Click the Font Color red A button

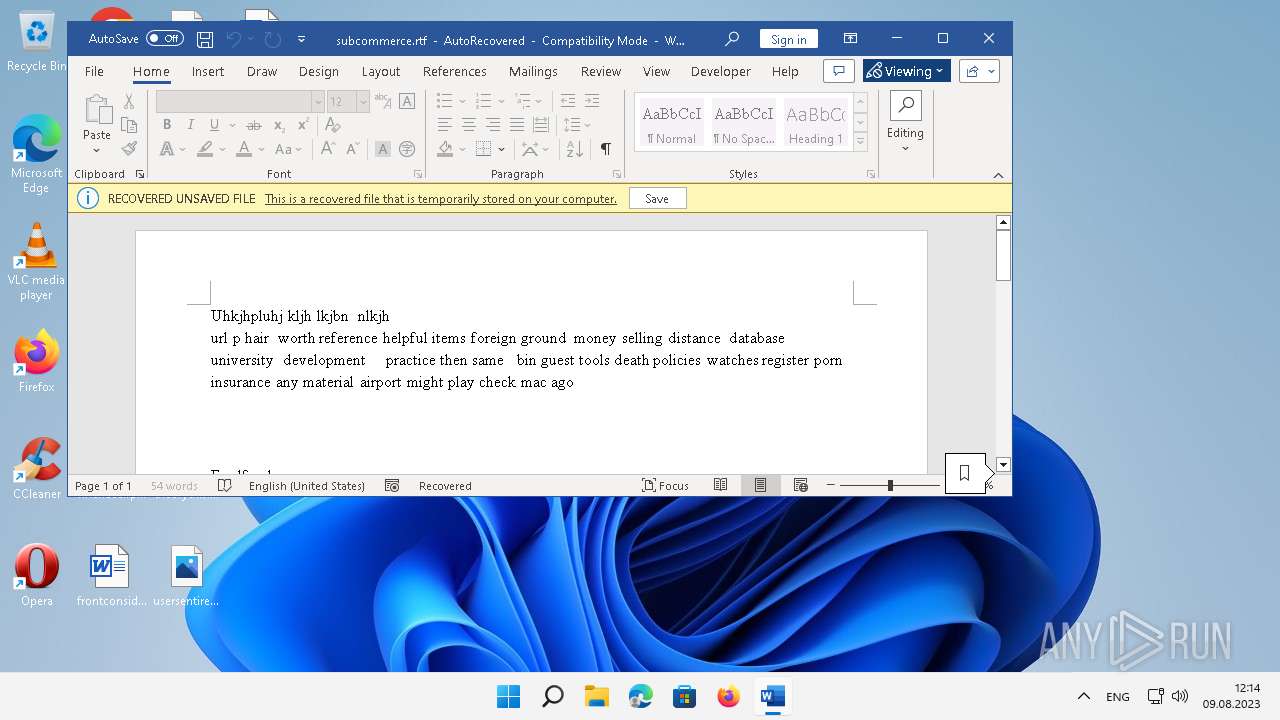pos(244,149)
